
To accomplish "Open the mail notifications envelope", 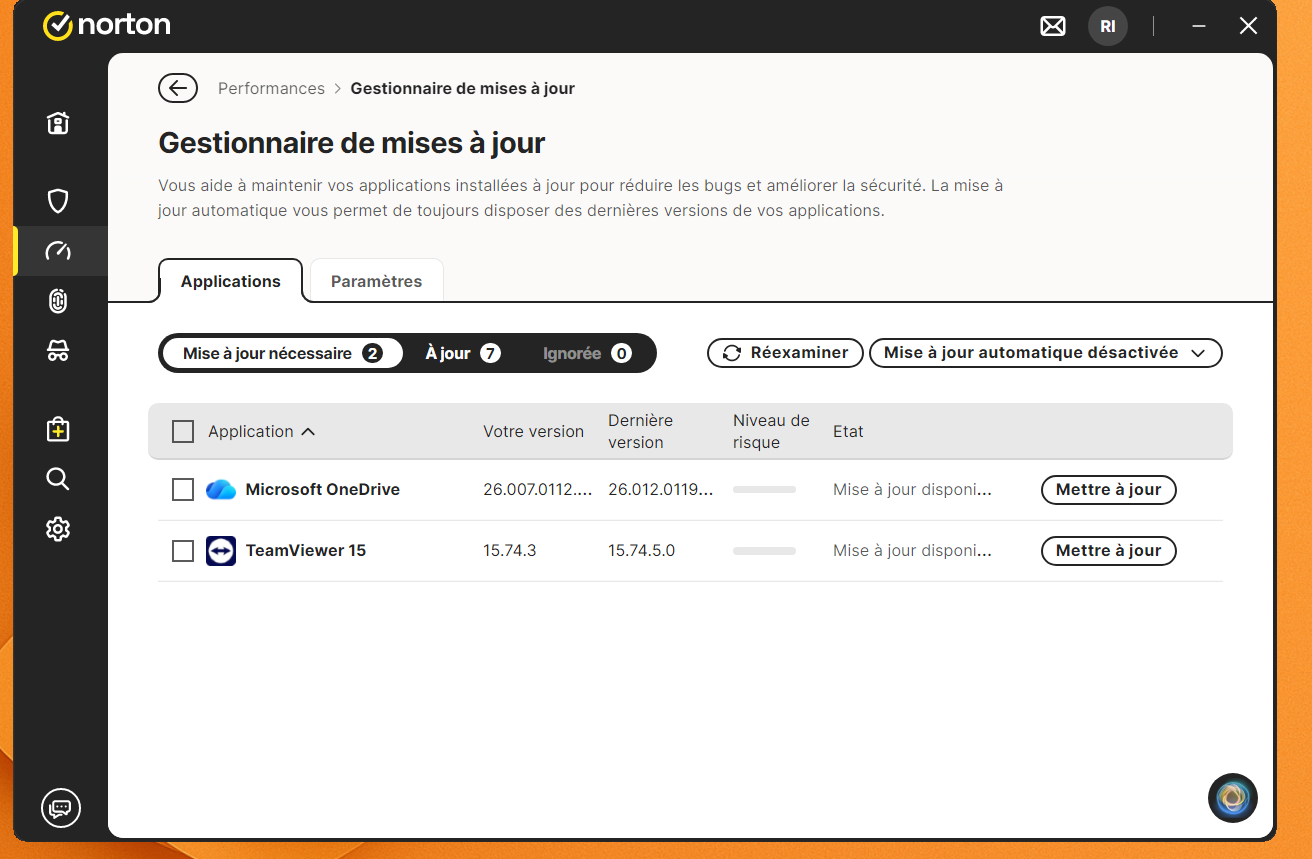I will pyautogui.click(x=1053, y=27).
